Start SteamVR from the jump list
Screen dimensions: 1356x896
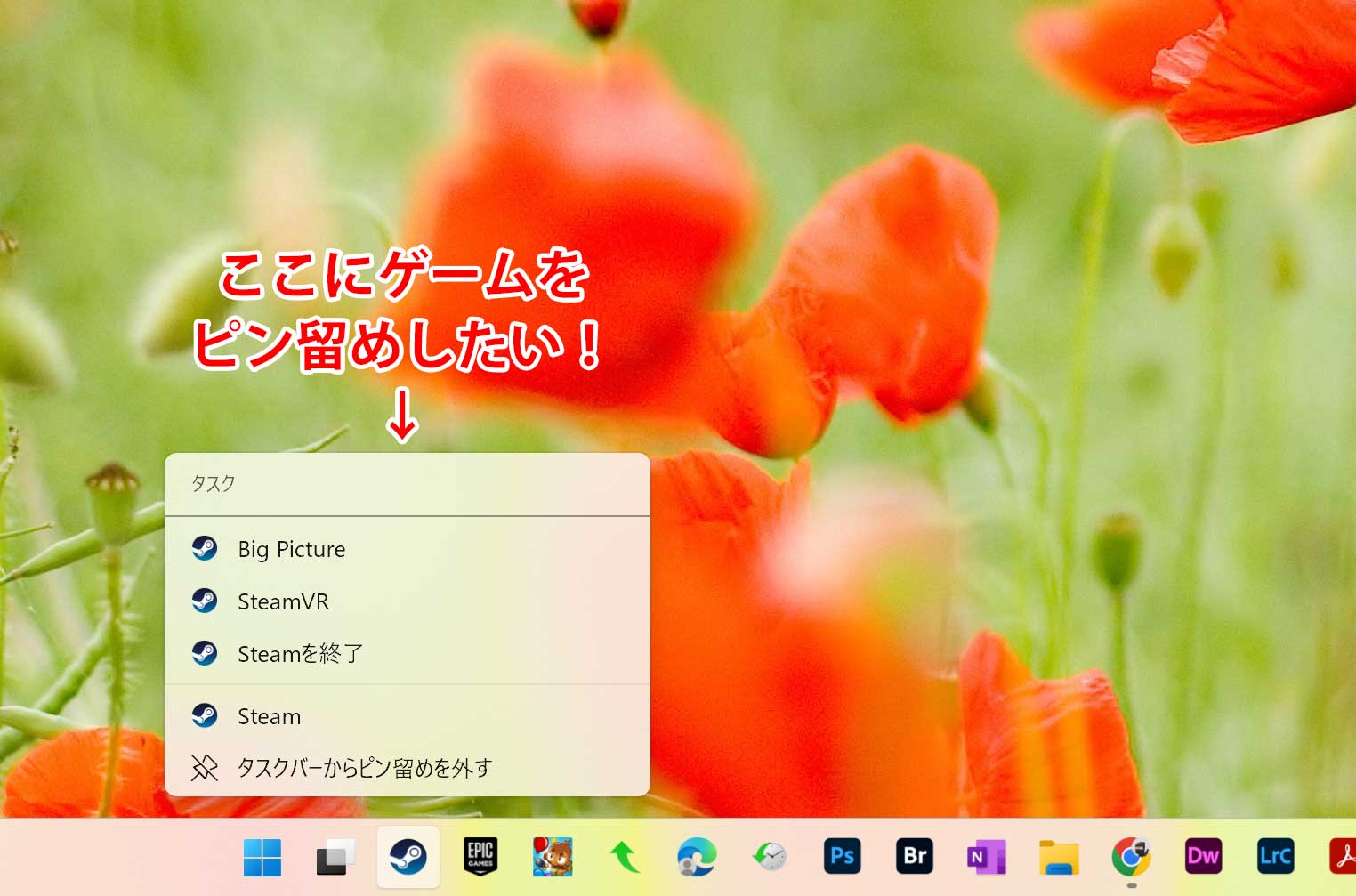tap(283, 601)
